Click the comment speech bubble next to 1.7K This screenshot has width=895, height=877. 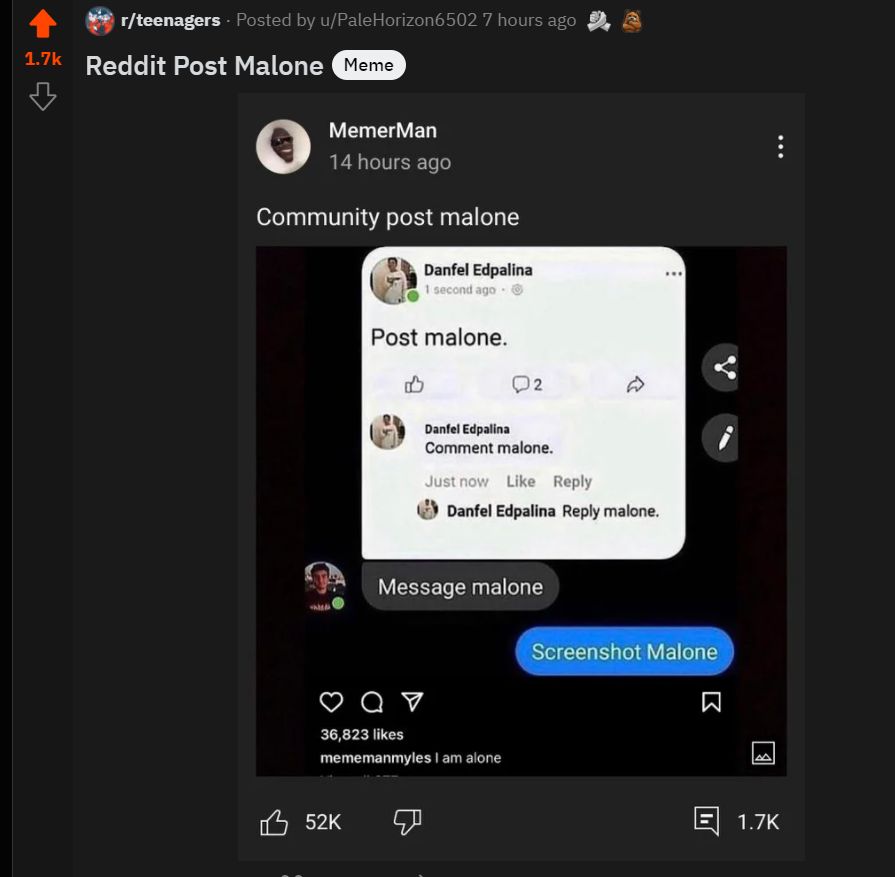[x=708, y=821]
